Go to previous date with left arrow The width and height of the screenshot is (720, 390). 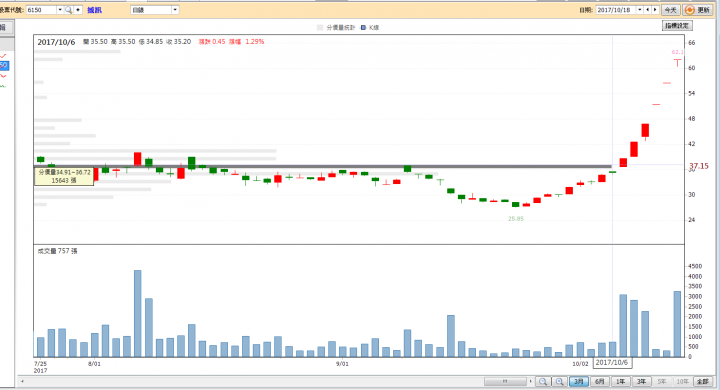(x=647, y=10)
